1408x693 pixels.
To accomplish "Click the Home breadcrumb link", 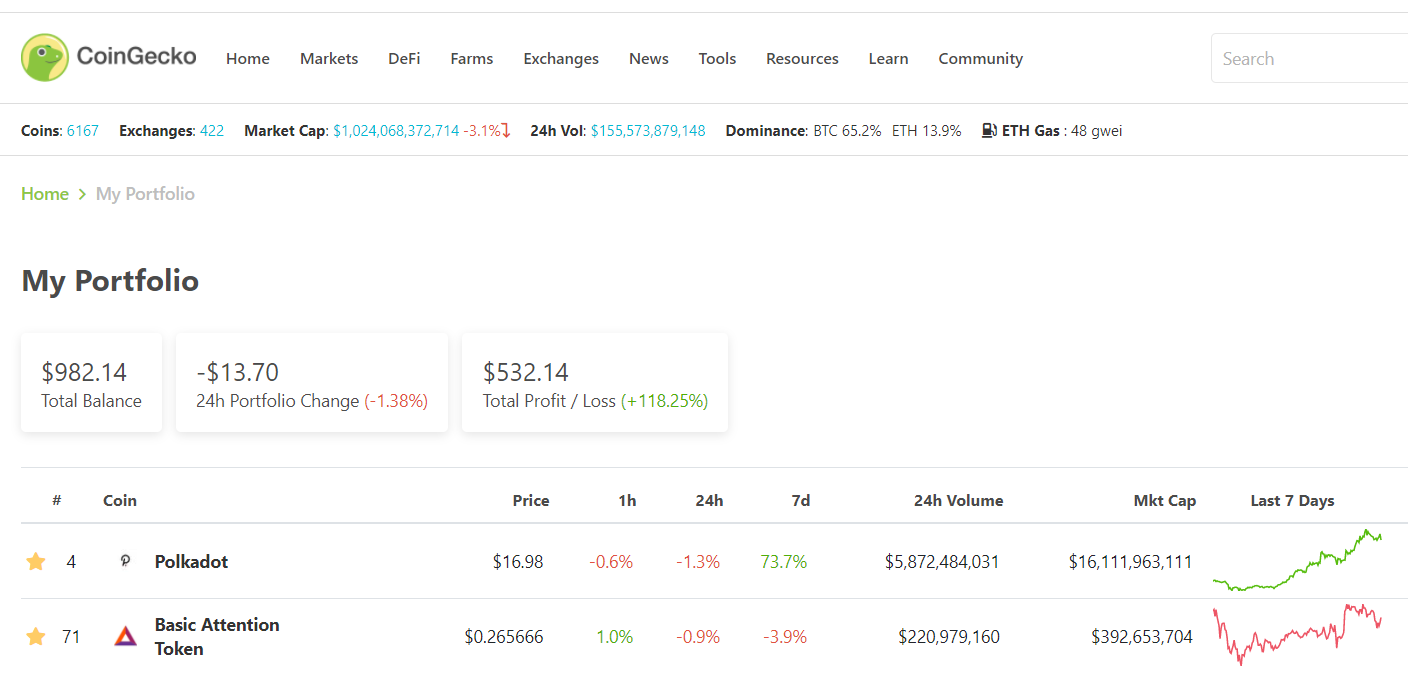I will pyautogui.click(x=45, y=194).
